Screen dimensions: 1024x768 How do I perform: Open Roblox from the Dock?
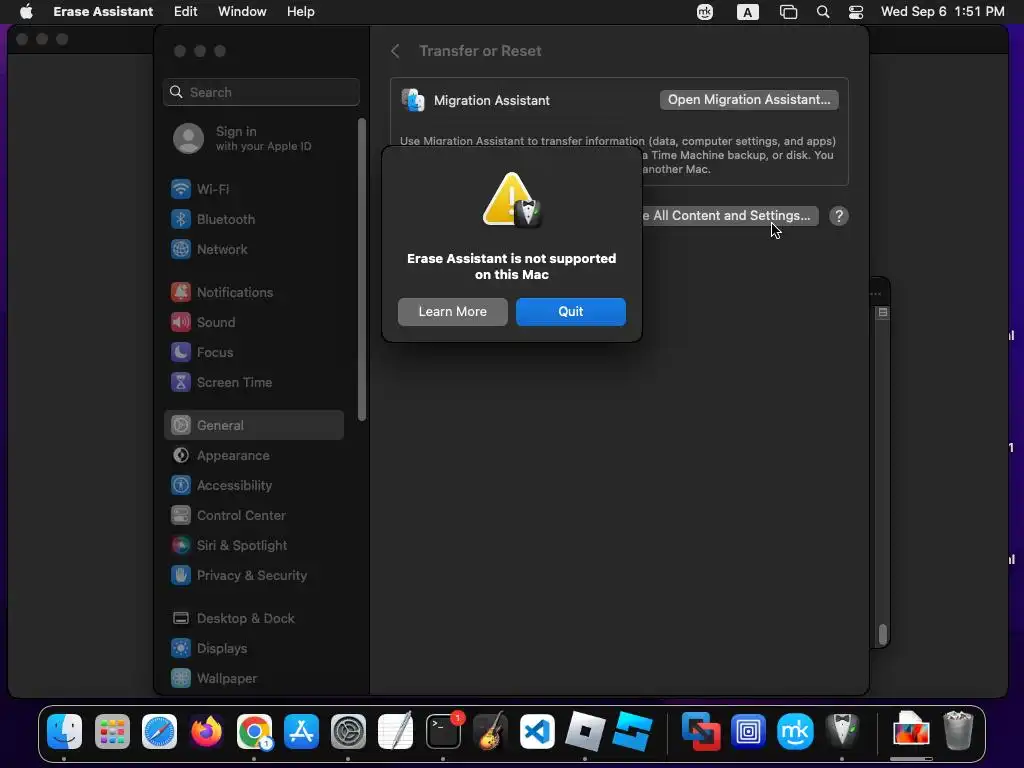(584, 731)
